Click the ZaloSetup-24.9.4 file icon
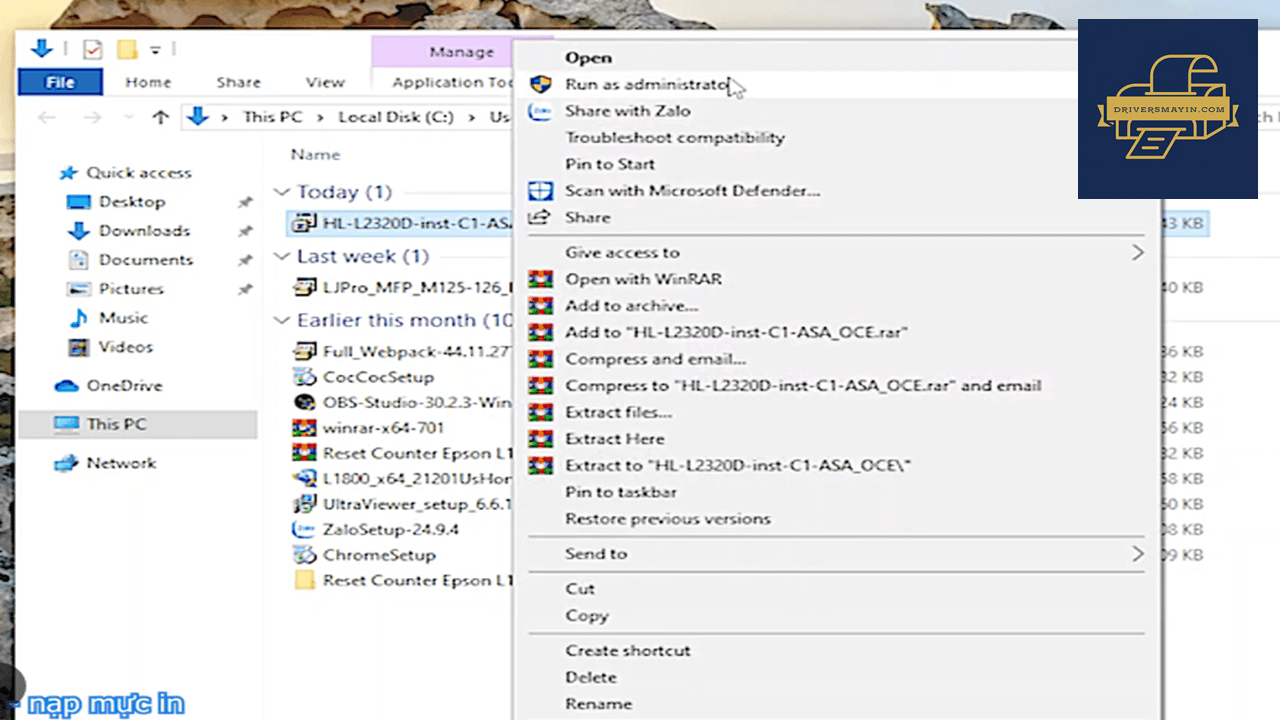This screenshot has height=720, width=1280. (x=305, y=529)
